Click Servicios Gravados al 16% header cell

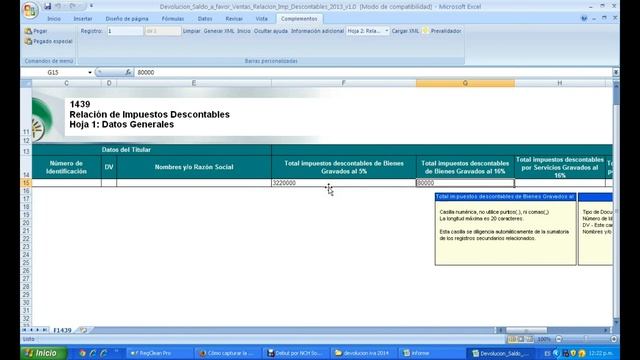click(x=560, y=167)
